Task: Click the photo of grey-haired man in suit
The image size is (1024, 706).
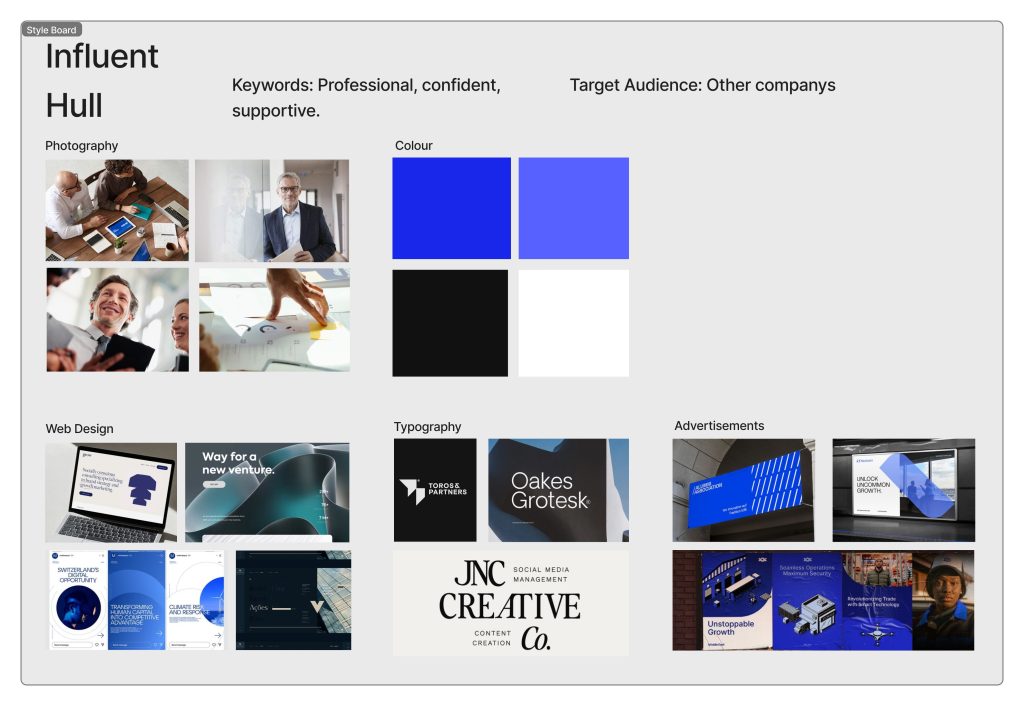Action: [x=272, y=210]
